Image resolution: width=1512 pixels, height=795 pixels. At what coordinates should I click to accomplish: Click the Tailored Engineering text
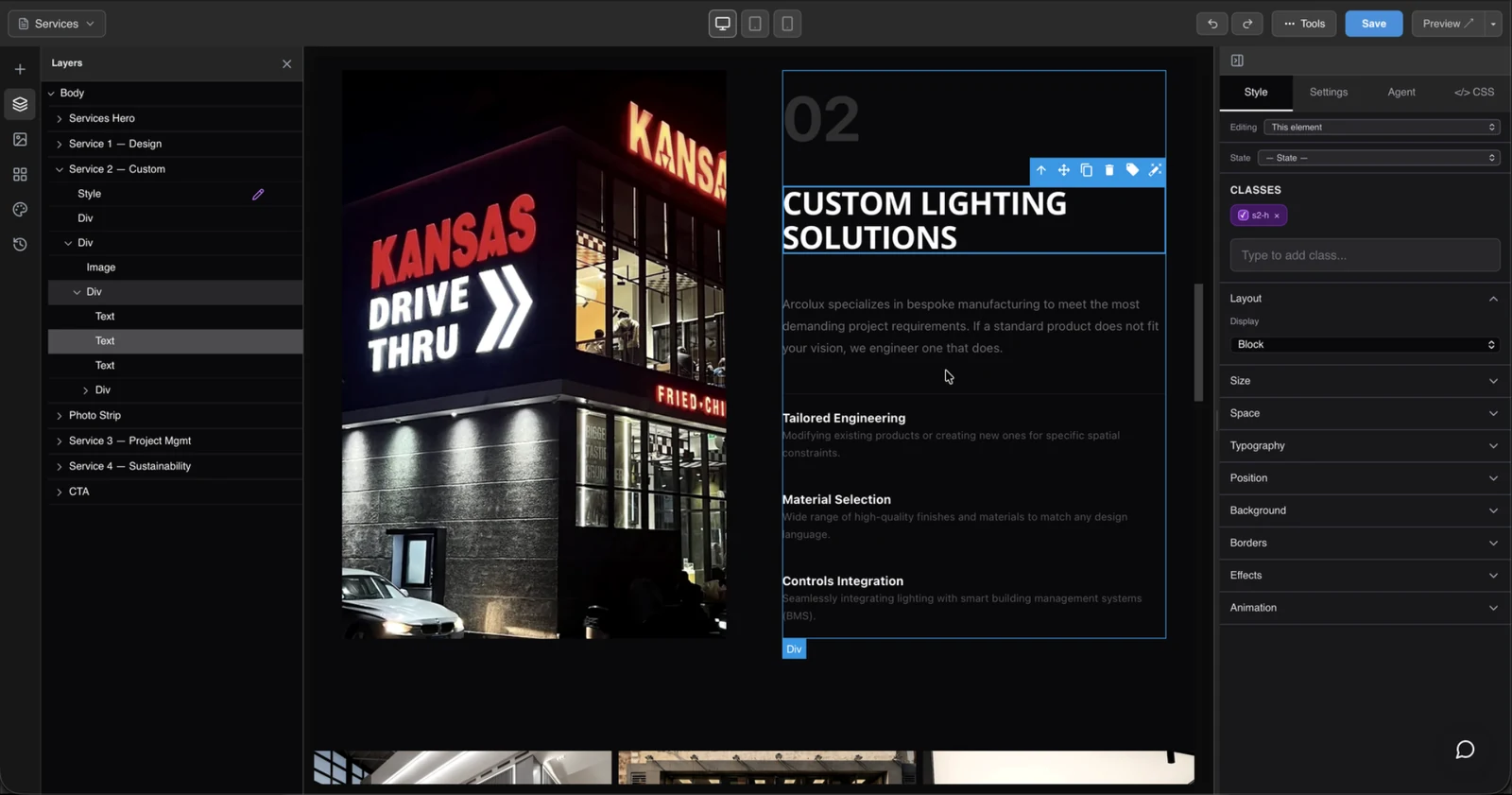click(844, 418)
